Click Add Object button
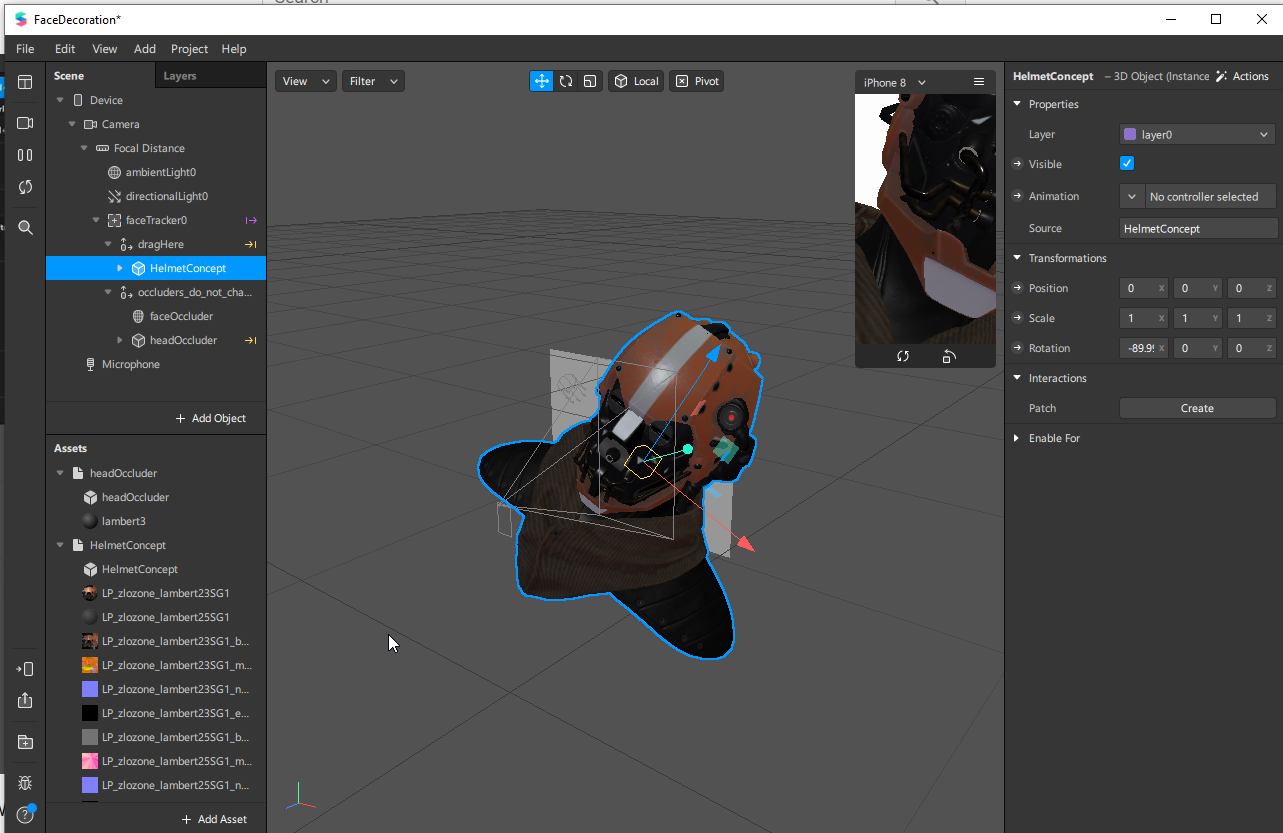 (211, 418)
